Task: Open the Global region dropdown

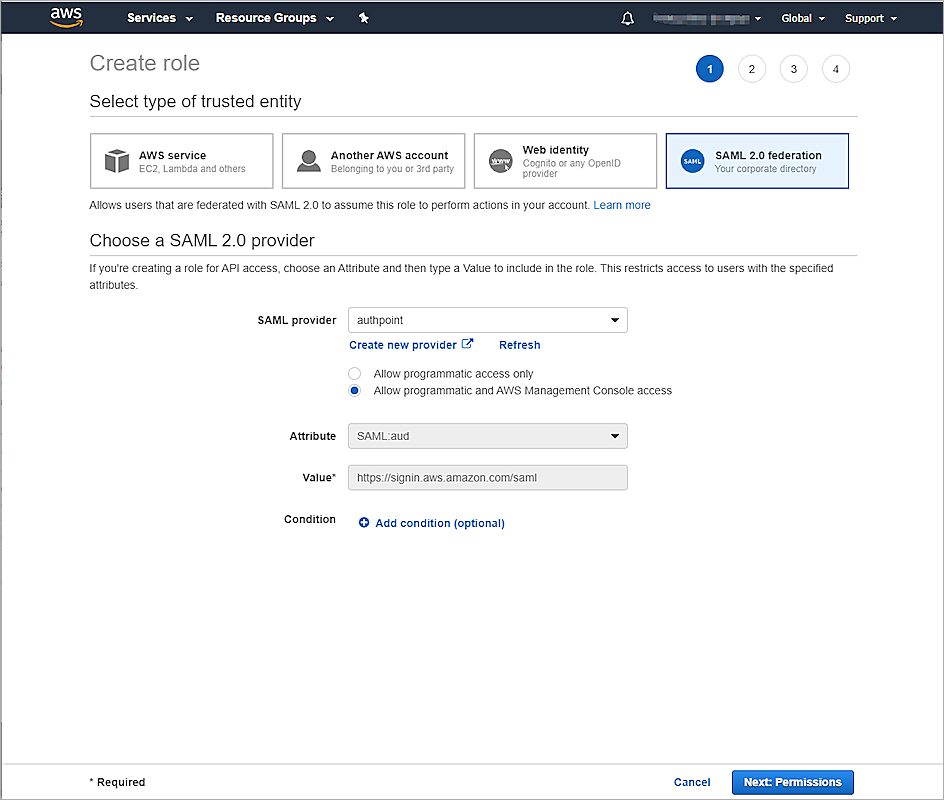Action: [803, 18]
